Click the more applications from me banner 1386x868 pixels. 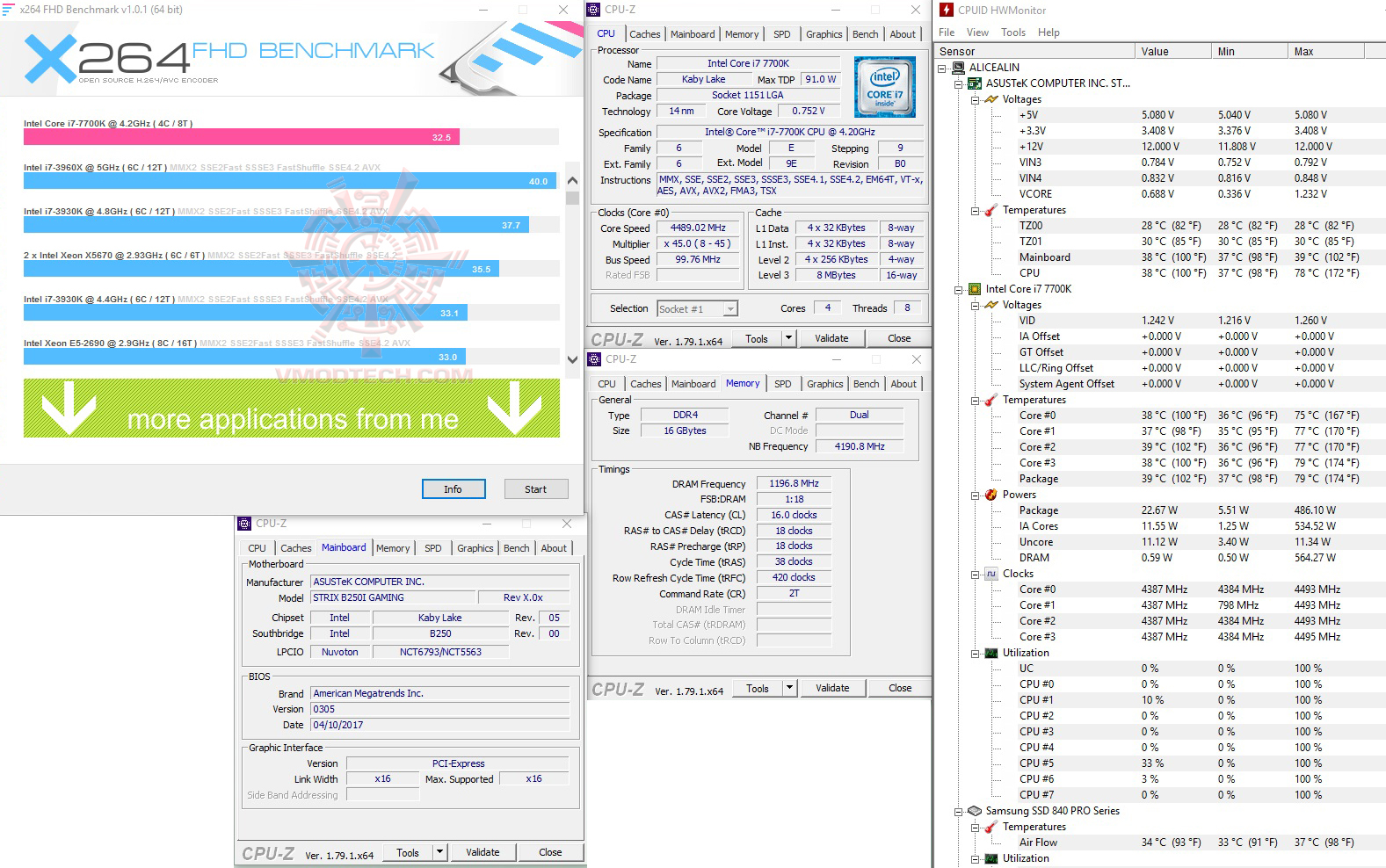click(292, 409)
